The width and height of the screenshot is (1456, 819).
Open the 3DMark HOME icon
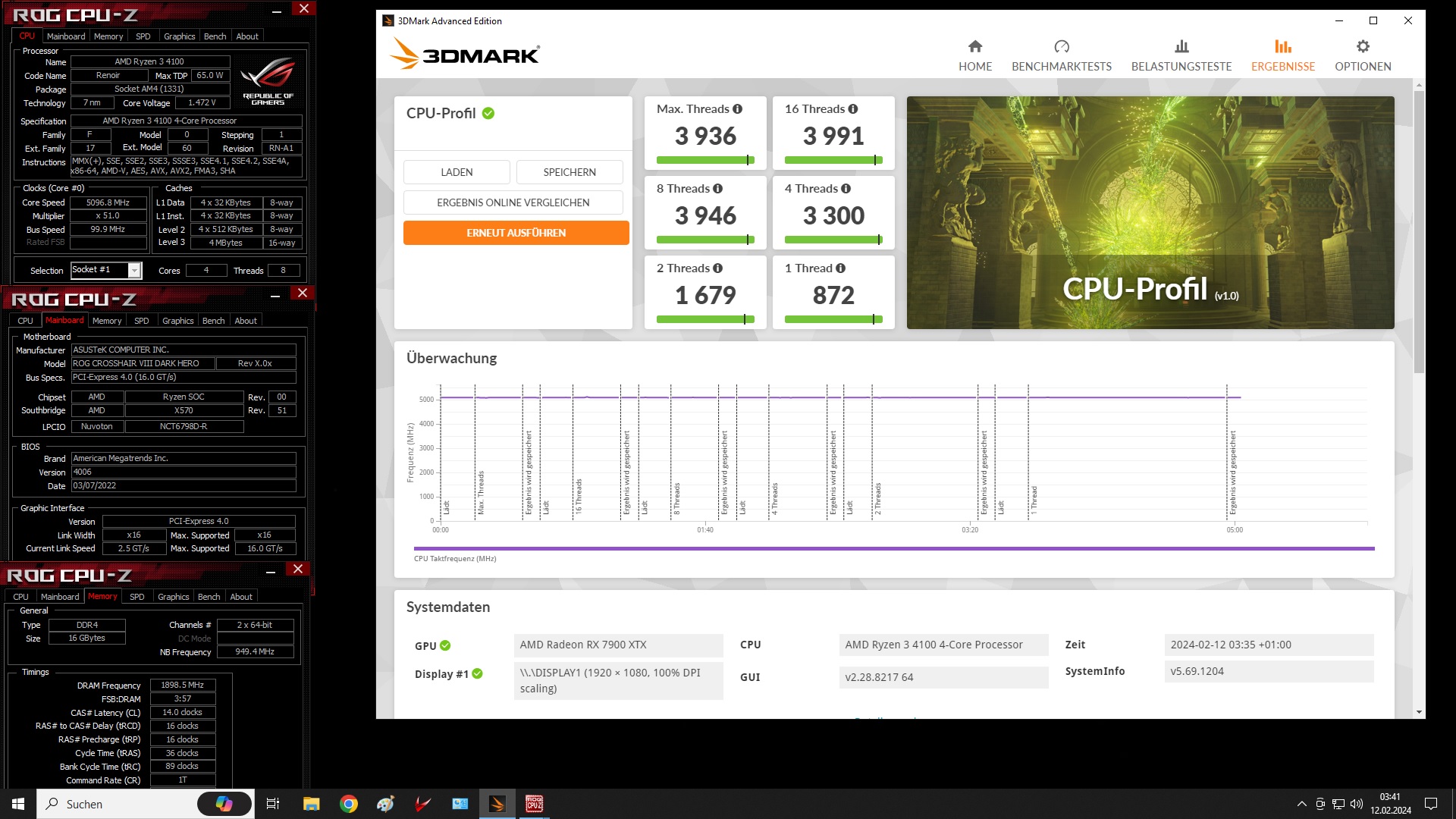click(x=975, y=46)
